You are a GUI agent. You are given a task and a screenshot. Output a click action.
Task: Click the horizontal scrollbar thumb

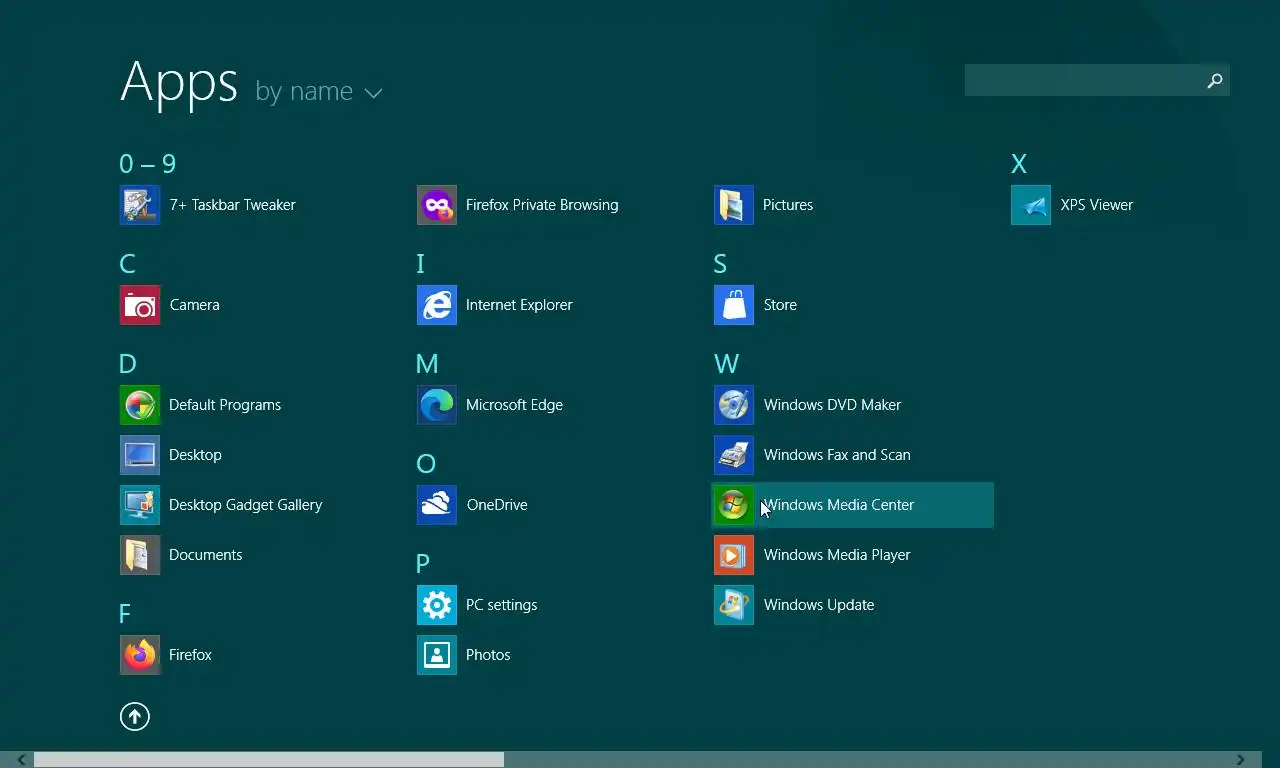coord(269,760)
